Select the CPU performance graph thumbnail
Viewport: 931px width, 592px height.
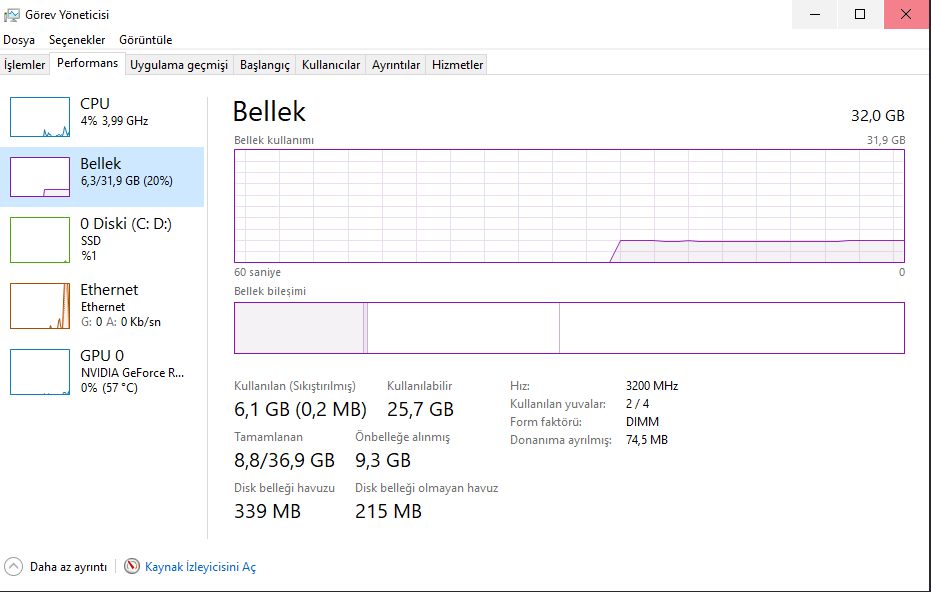coord(40,117)
